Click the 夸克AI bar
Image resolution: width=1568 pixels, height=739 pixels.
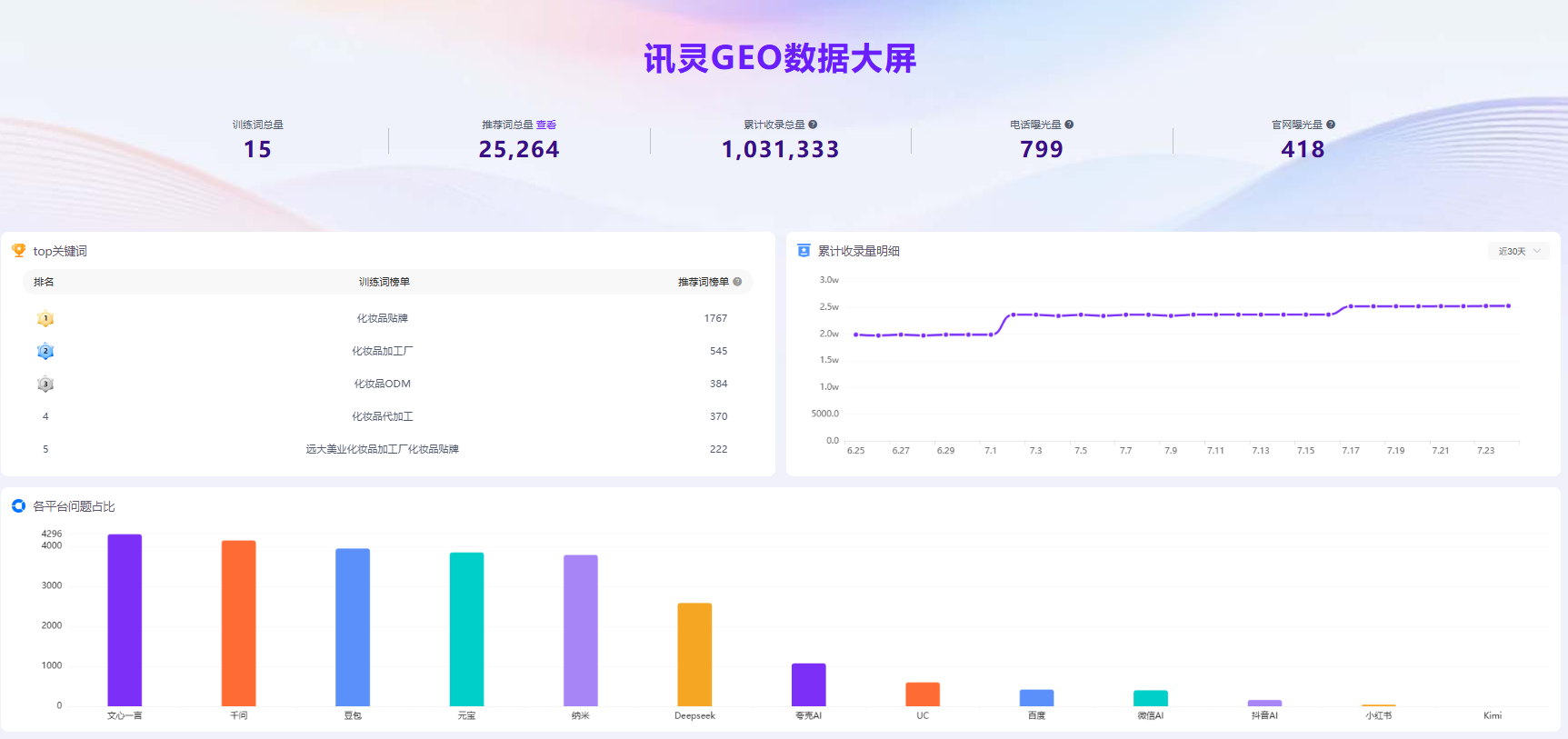click(x=809, y=684)
